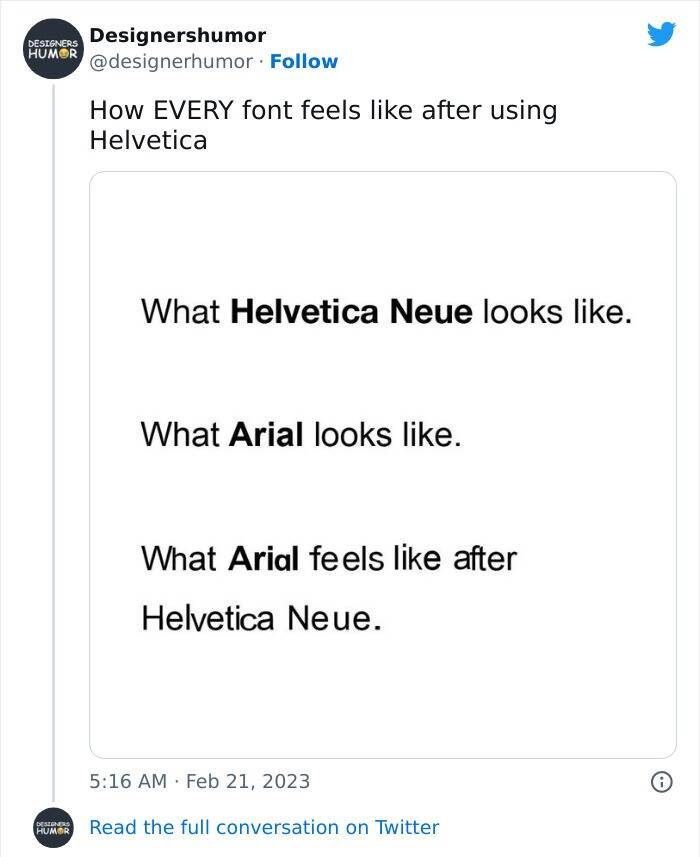Click the unevenly spaced "Helvetica Neue." last line
Viewport: 700px width, 857px height.
tap(261, 618)
